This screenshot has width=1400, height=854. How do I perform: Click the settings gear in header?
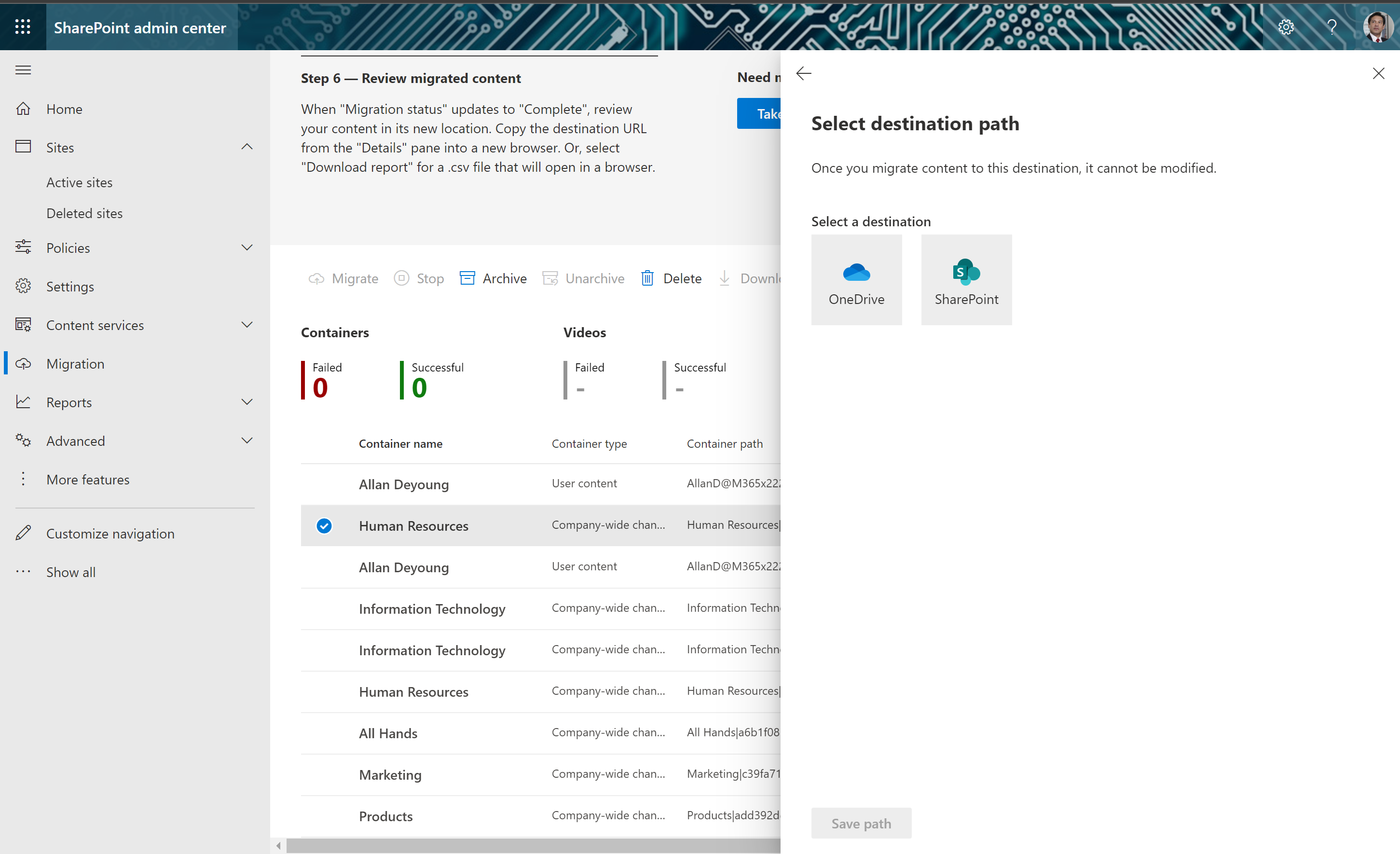click(x=1286, y=27)
